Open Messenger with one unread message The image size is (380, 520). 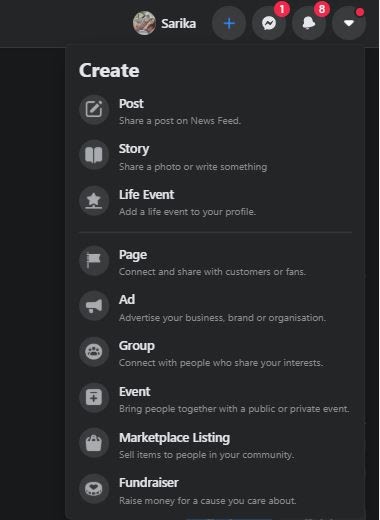coord(269,23)
